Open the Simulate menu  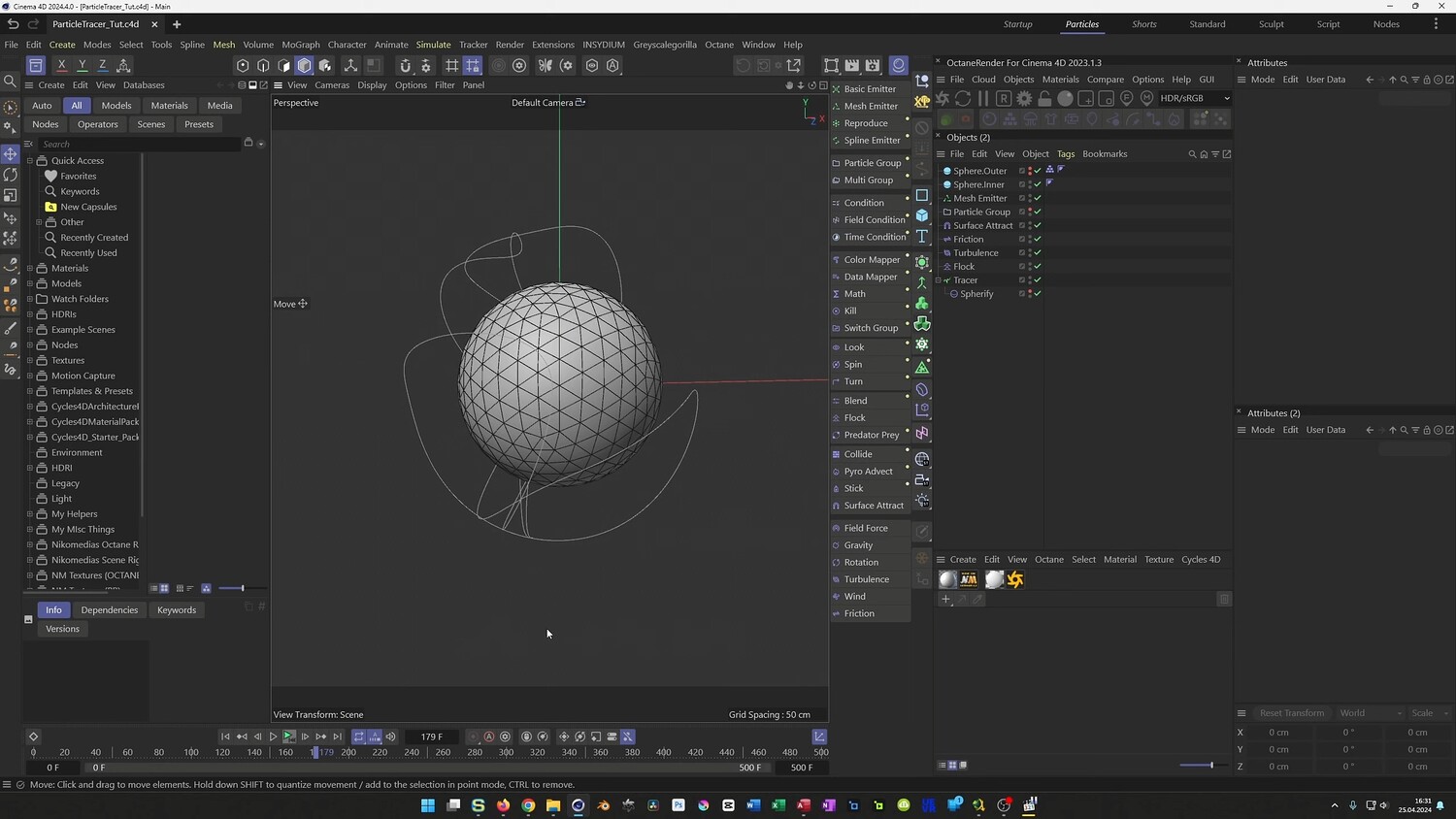[x=433, y=45]
